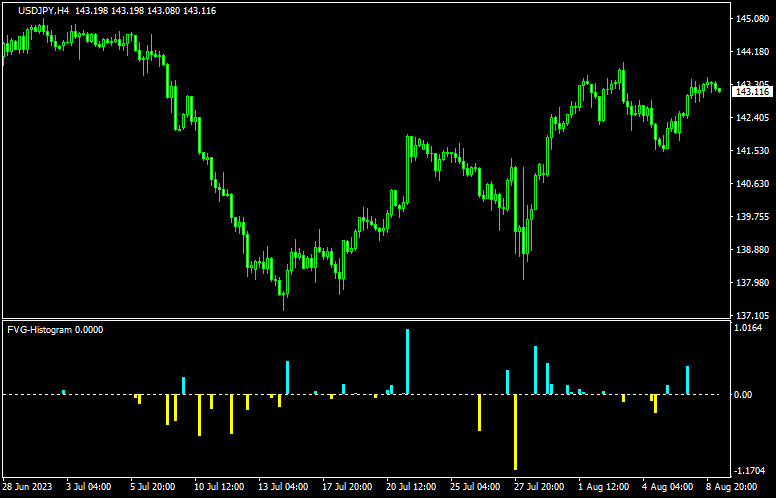Select the tallest cyan histogram bar near 20 Jul
The height and width of the screenshot is (498, 776).
[408, 361]
